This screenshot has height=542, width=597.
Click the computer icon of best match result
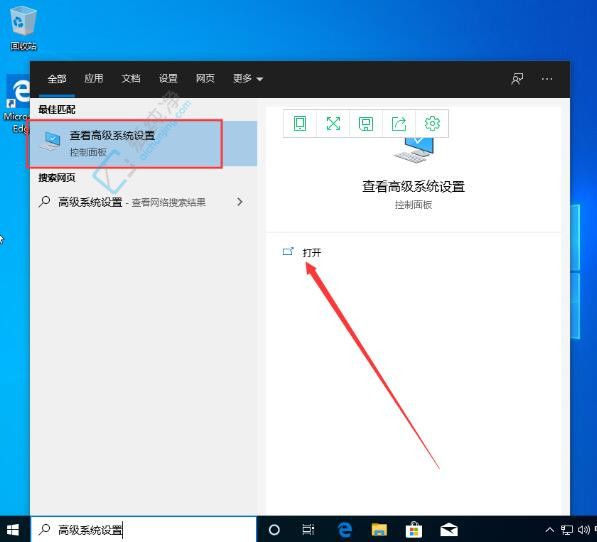[51, 141]
